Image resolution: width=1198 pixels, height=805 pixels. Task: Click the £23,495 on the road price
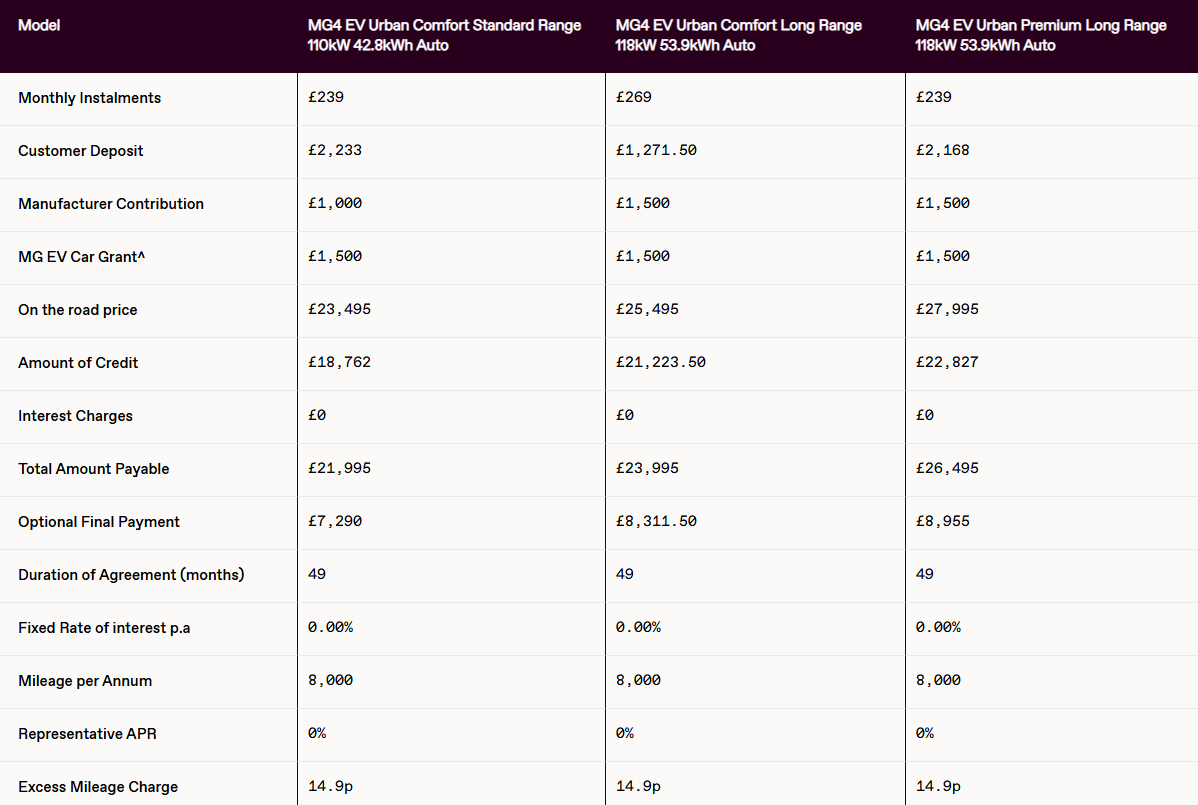coord(339,309)
